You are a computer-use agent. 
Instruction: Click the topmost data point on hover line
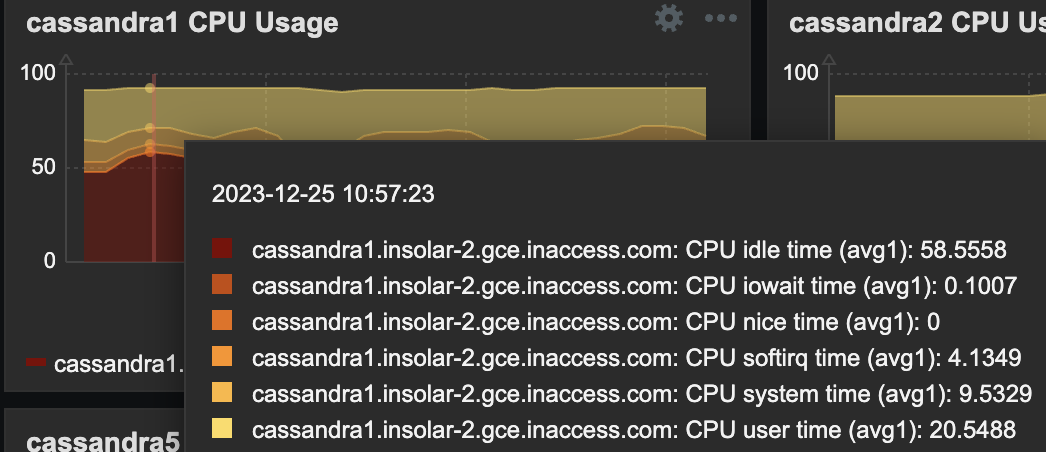point(150,88)
